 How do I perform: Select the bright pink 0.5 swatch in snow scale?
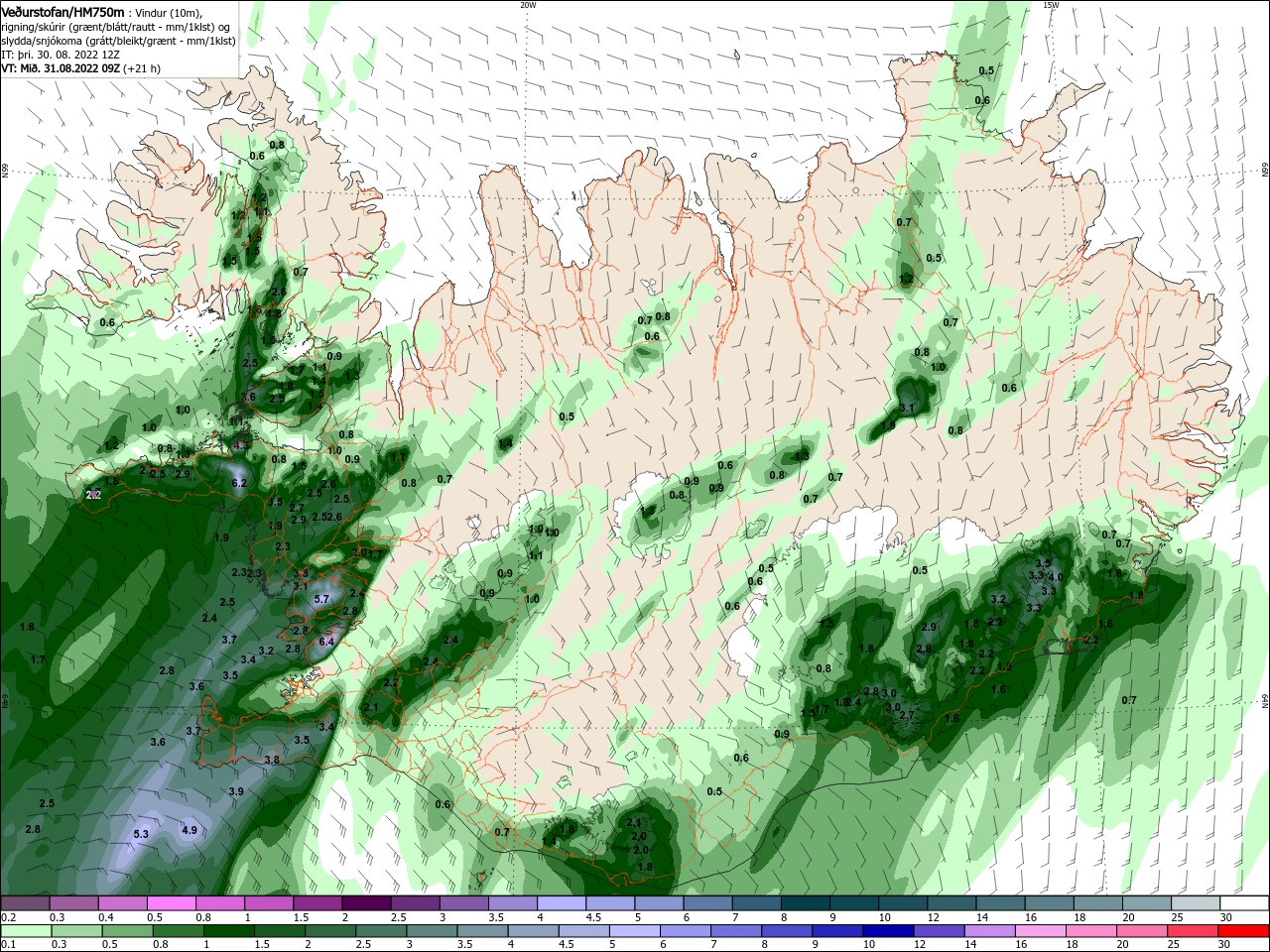[172, 903]
